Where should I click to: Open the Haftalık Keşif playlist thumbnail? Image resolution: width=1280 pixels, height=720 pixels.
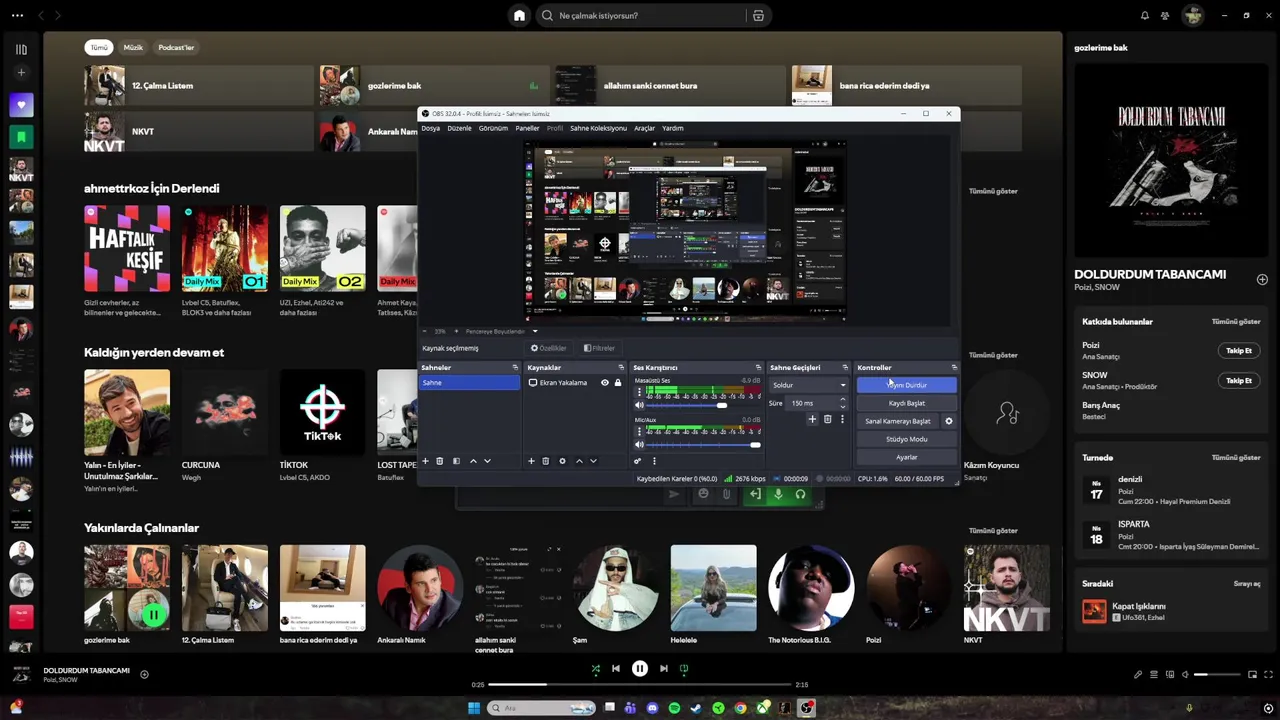(127, 248)
